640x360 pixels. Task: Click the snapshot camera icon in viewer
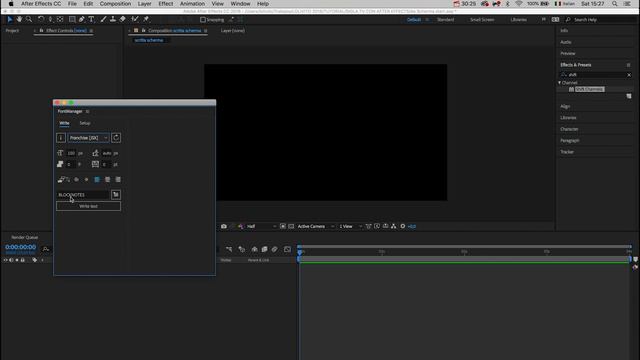[224, 226]
